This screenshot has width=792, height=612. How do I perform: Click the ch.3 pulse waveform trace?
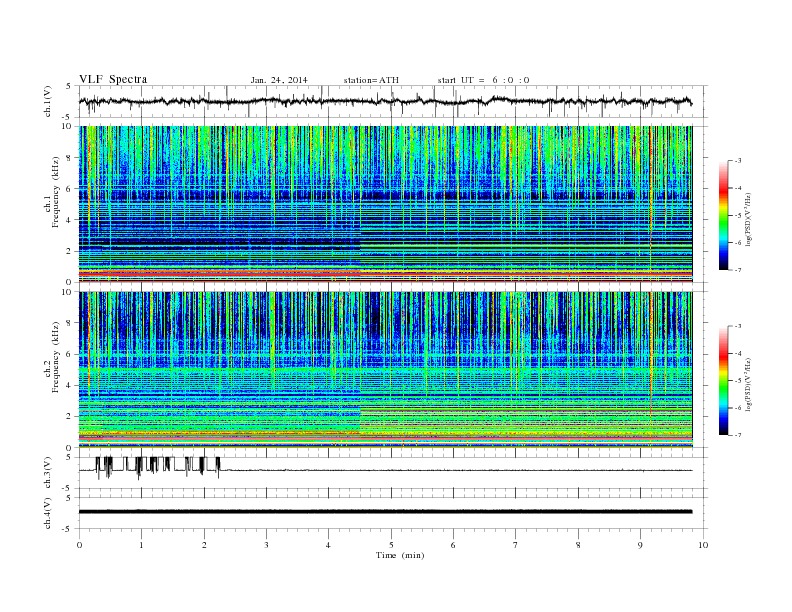[385, 470]
